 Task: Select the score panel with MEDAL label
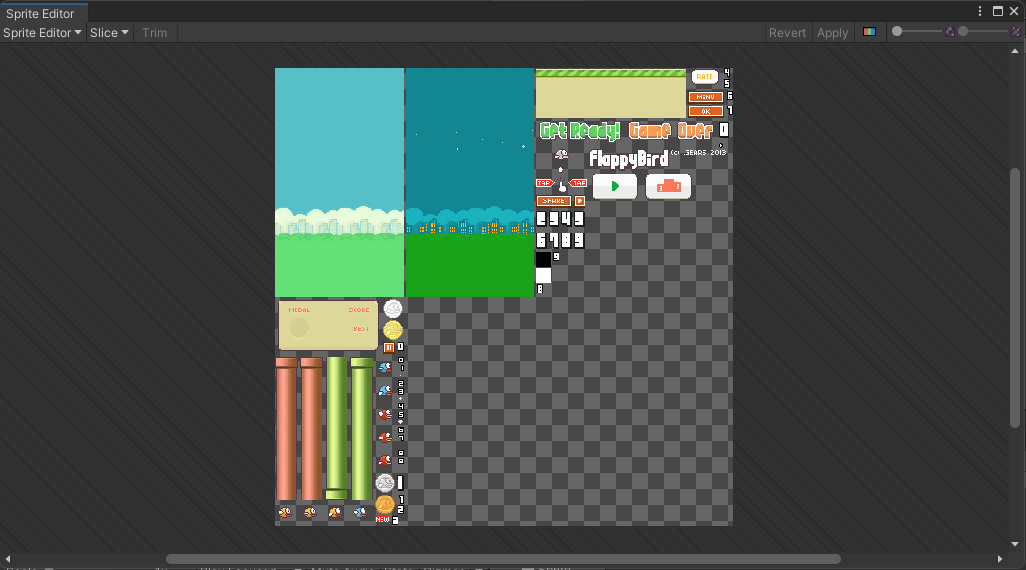tap(328, 325)
